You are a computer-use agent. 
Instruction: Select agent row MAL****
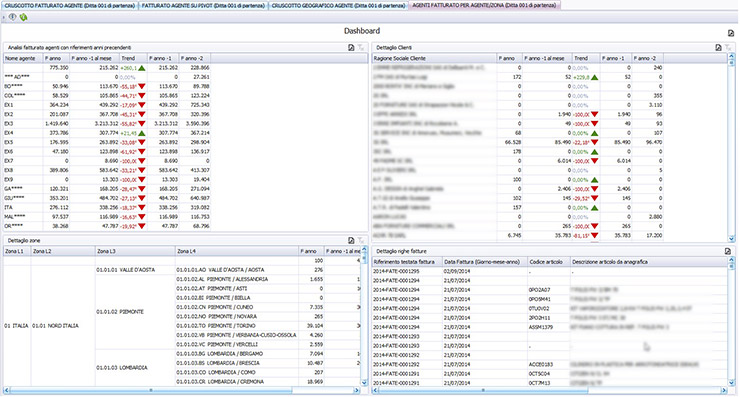pyautogui.click(x=107, y=217)
